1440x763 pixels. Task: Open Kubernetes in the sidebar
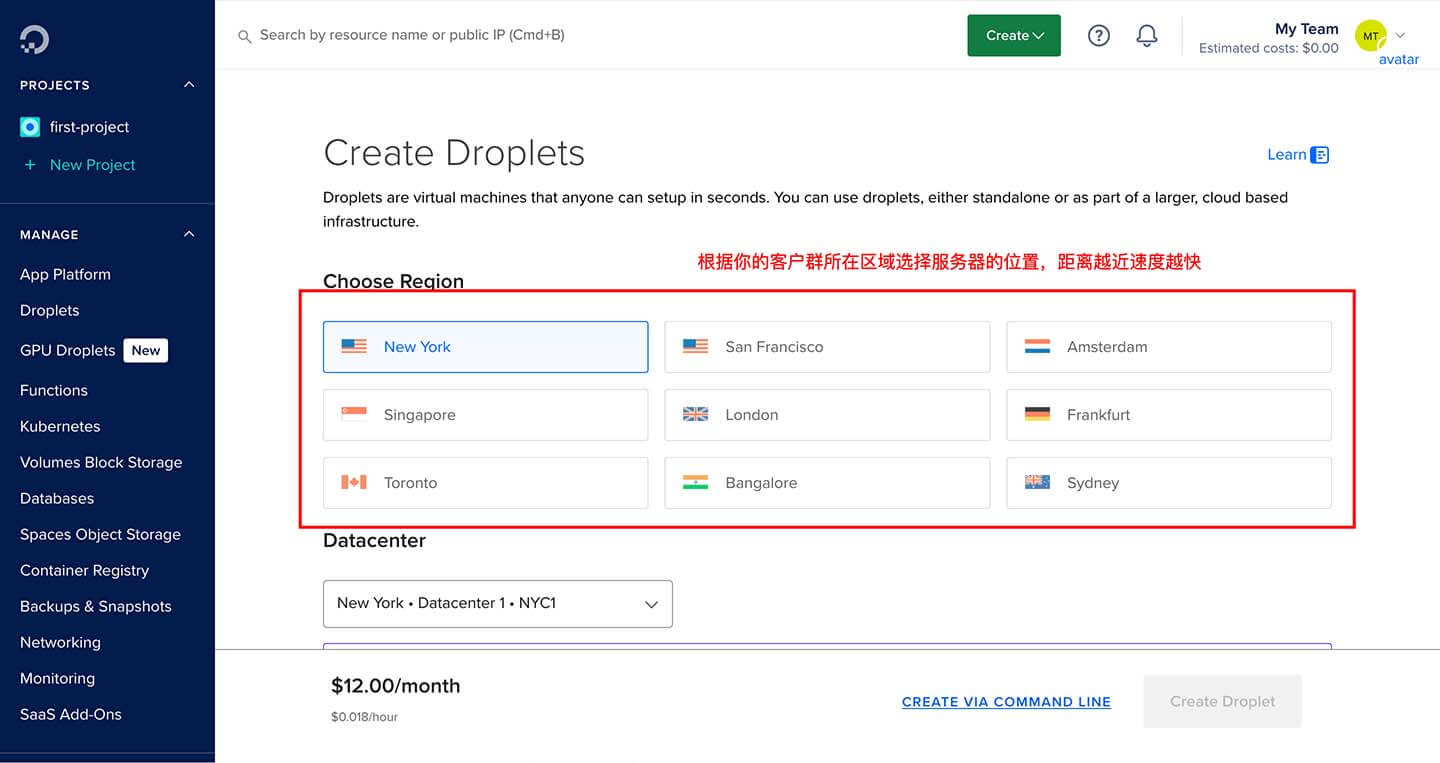(x=60, y=426)
